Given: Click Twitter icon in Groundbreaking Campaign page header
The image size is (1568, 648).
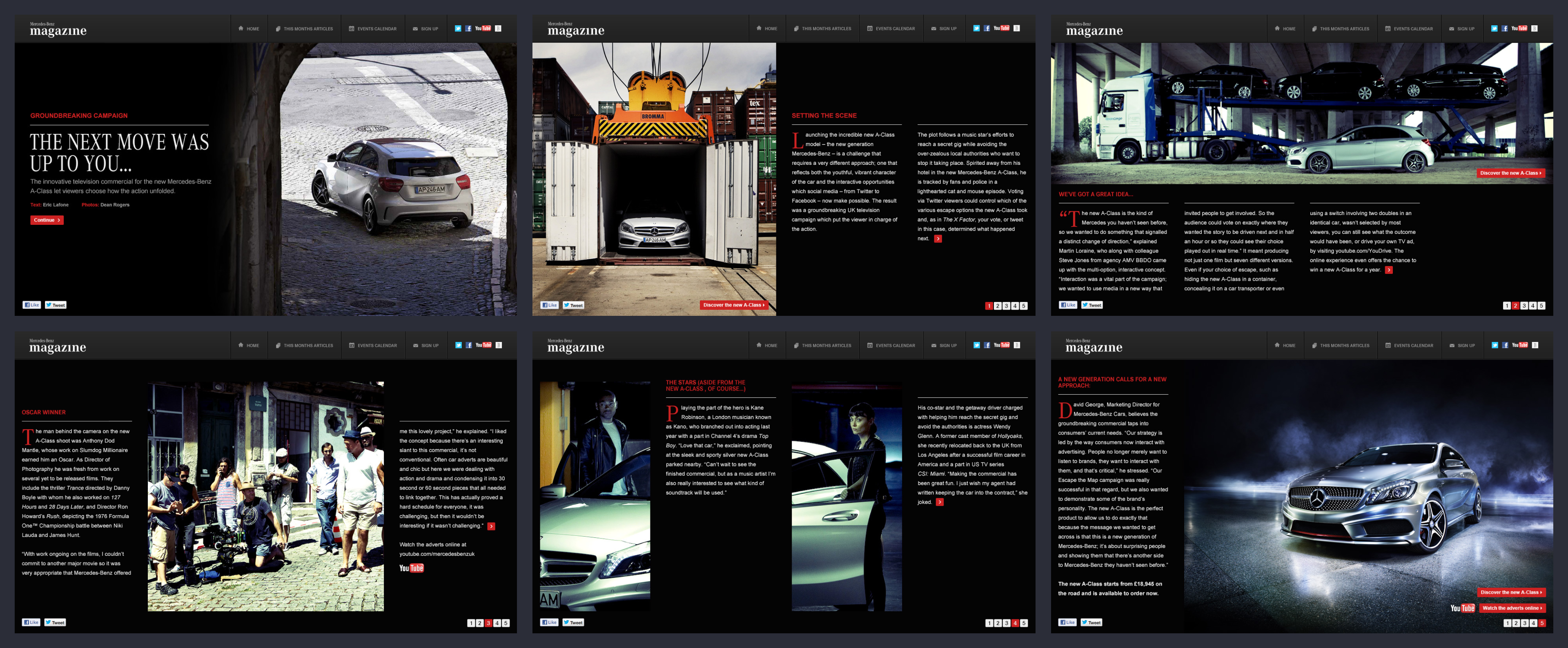Looking at the screenshot, I should (458, 29).
